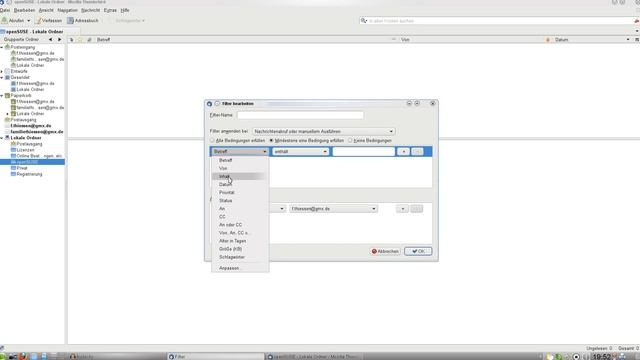Sort messages by Betreff column
Viewport: 640px width, 360px height.
point(104,40)
